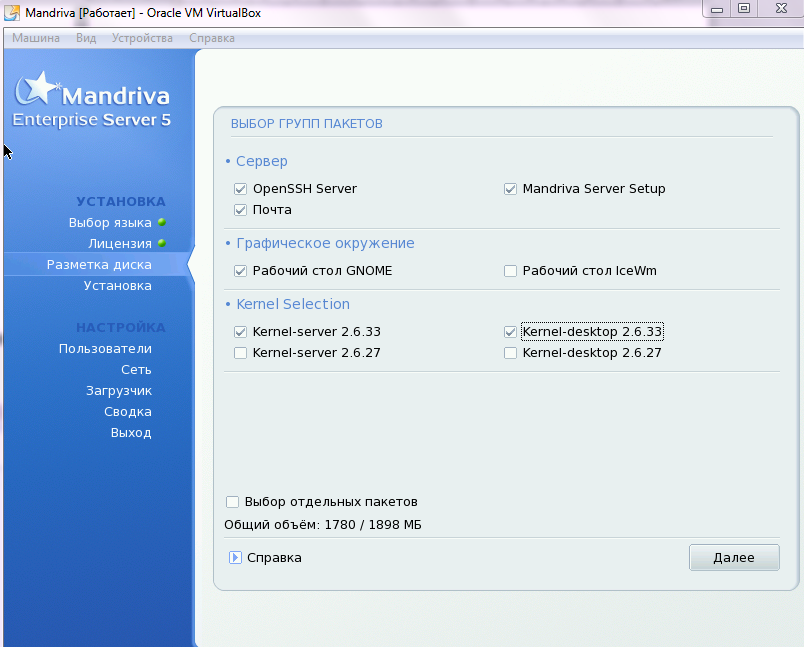Minimize the VirtualBox window

click(x=717, y=9)
